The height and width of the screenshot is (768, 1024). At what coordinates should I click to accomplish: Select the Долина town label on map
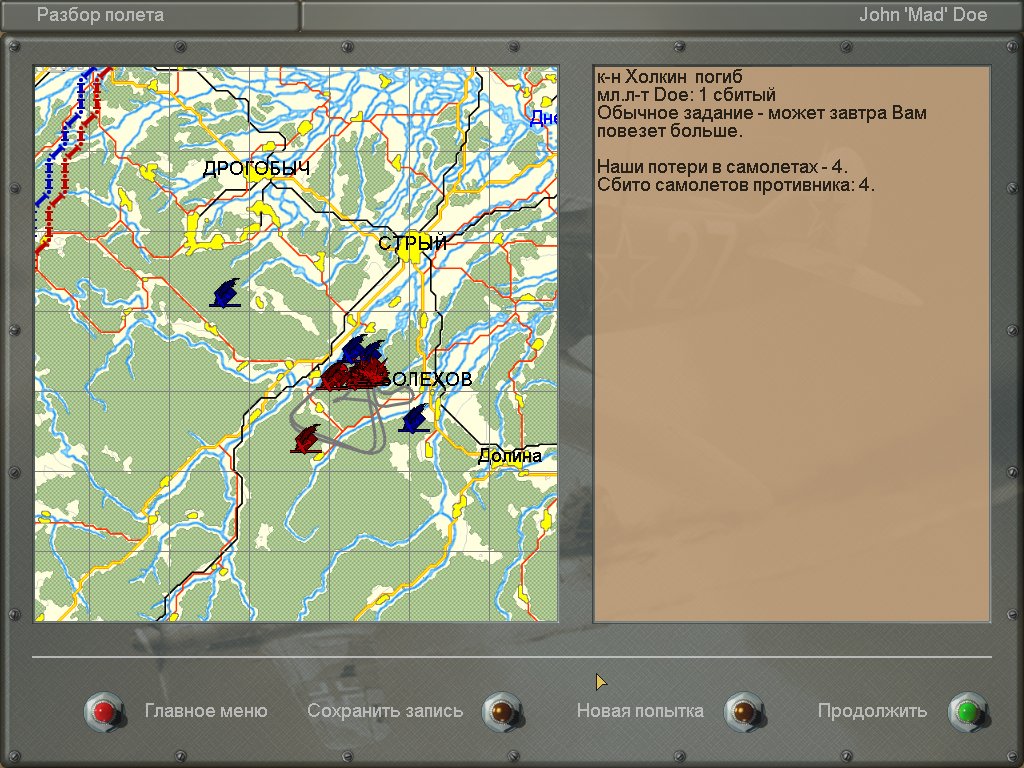click(x=510, y=456)
